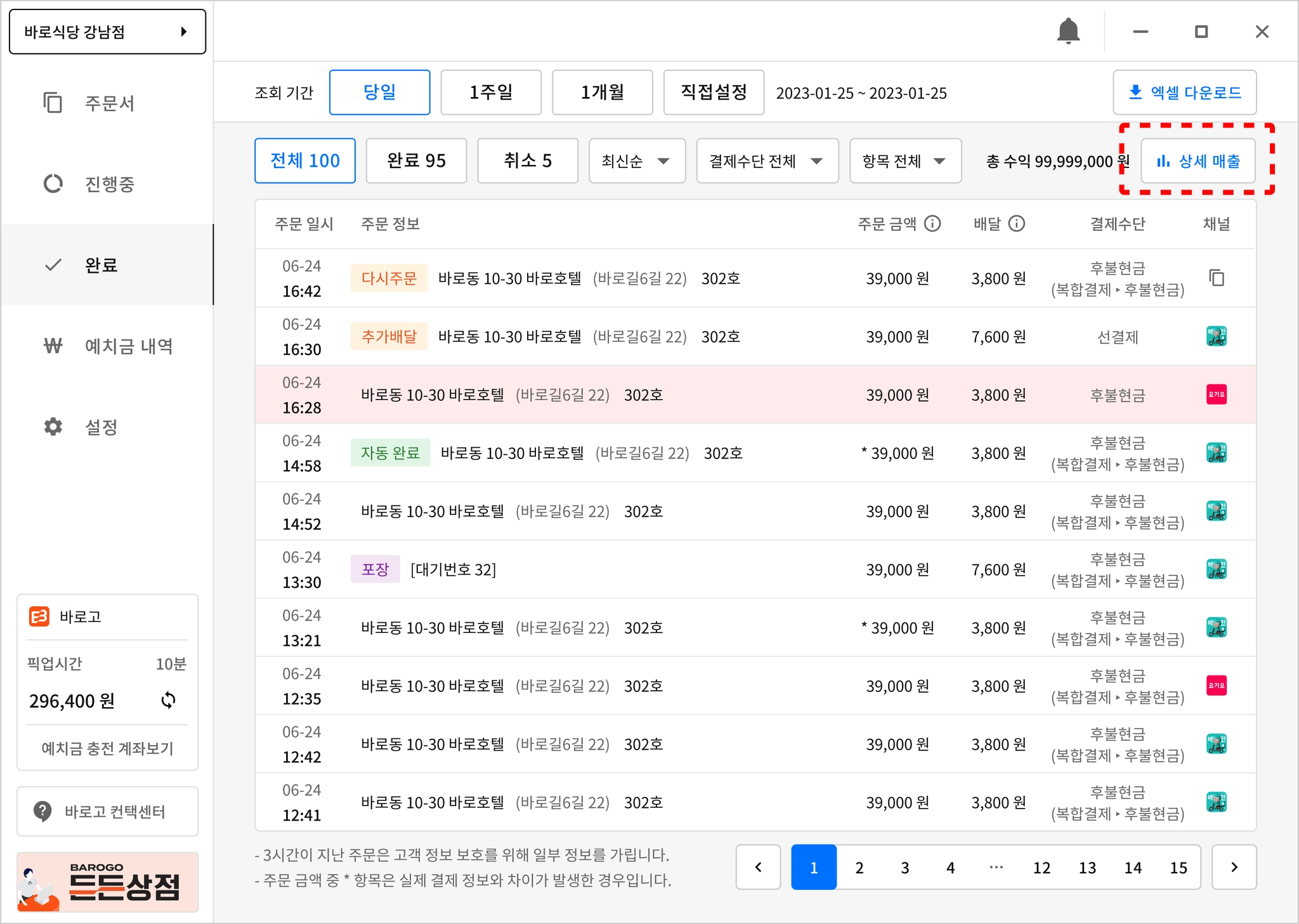Click the 엑셀 다운로드 button
Viewport: 1299px width, 924px height.
[1184, 93]
